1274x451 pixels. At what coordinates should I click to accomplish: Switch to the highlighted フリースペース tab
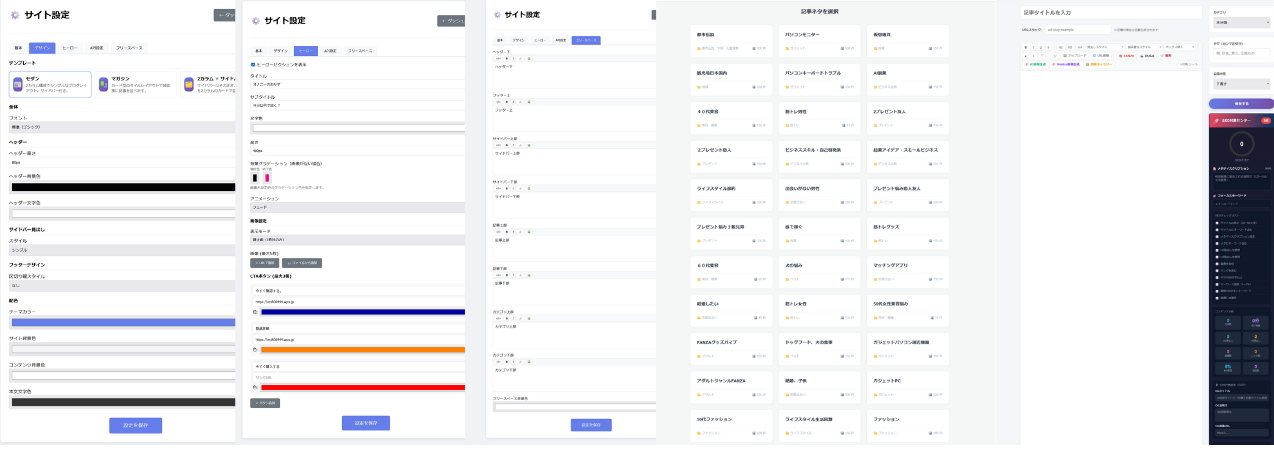tap(586, 40)
